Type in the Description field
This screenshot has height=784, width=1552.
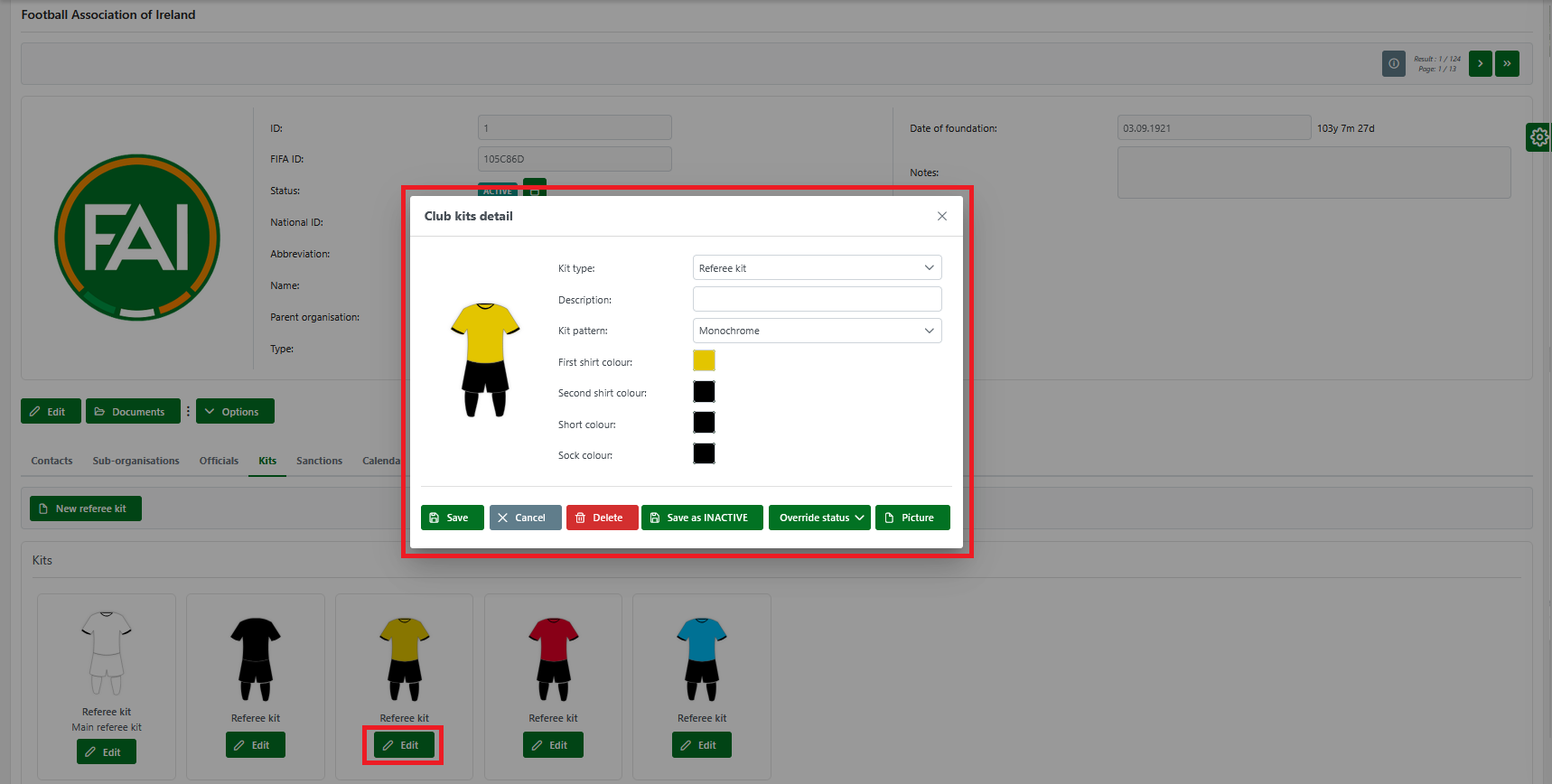click(817, 299)
